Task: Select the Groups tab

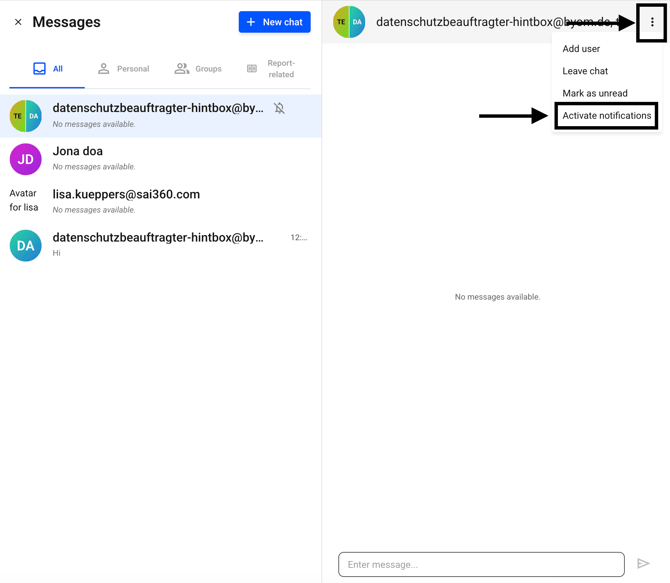Action: [198, 69]
